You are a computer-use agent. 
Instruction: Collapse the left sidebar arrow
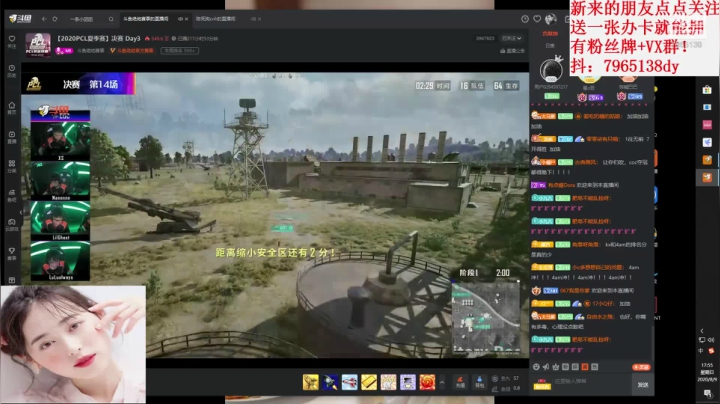20,212
